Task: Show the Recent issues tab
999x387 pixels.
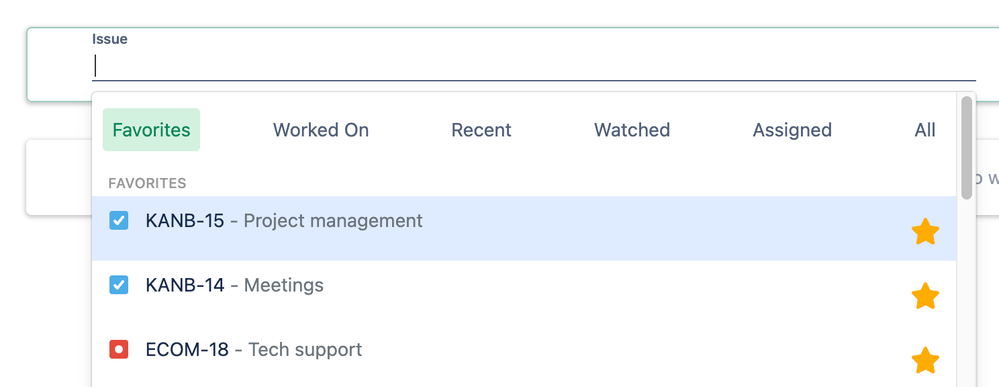Action: (x=481, y=129)
